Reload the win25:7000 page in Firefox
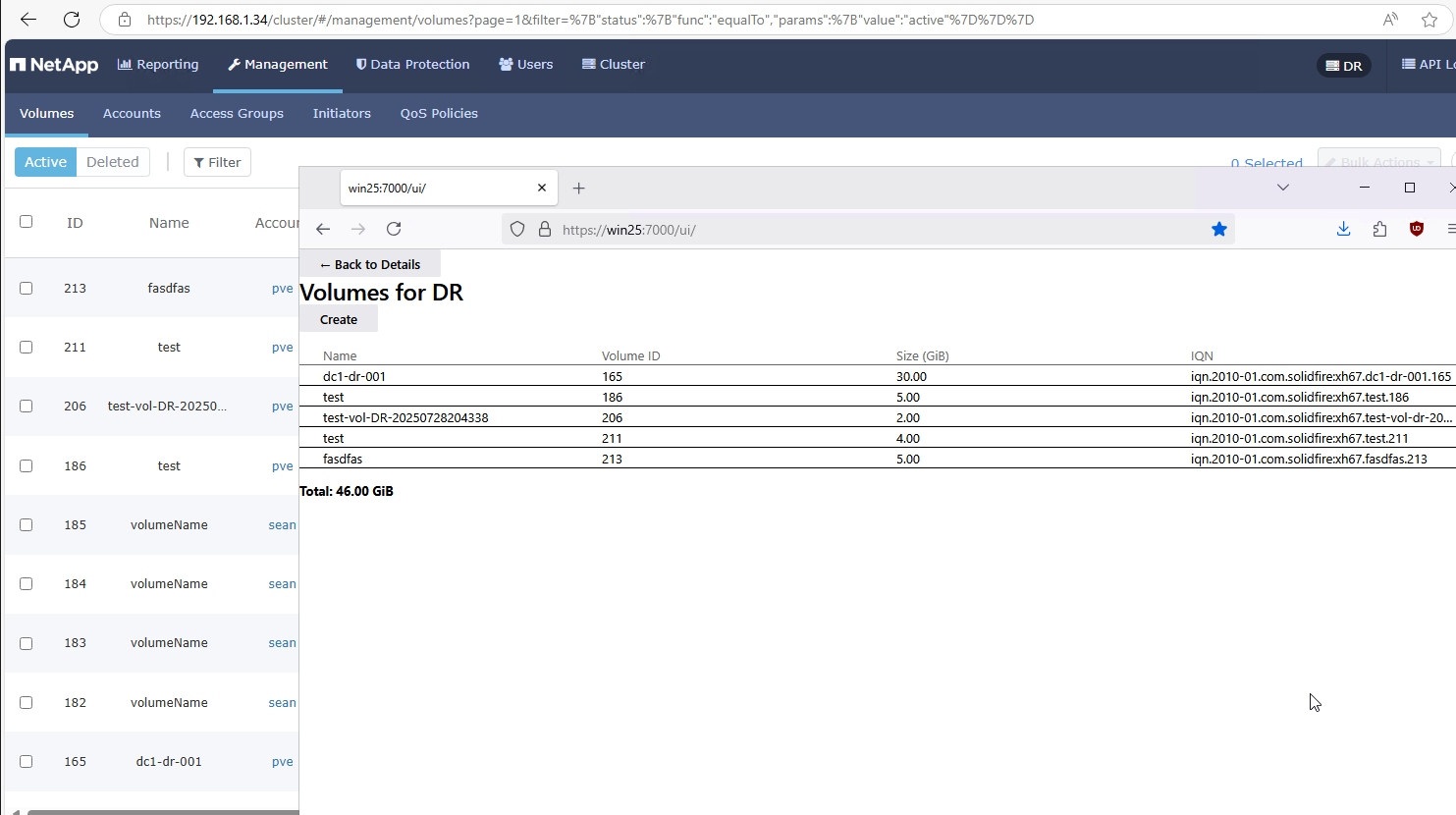Viewport: 1456px width, 815px height. pyautogui.click(x=394, y=229)
